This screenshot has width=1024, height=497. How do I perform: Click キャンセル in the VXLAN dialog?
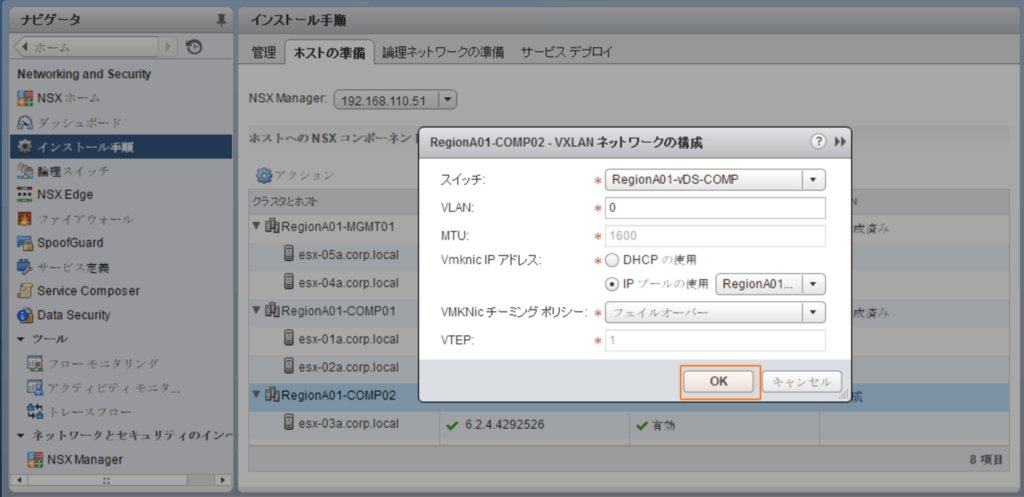(x=802, y=382)
